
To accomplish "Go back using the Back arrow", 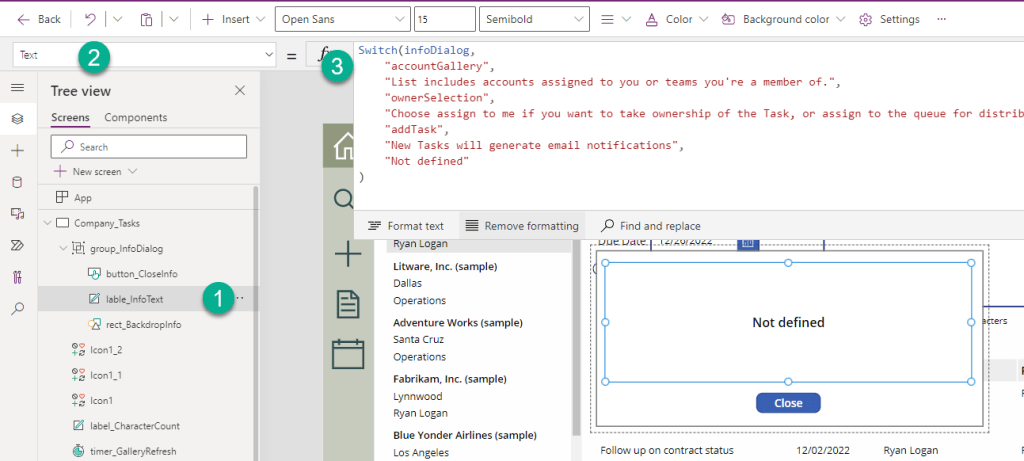I will [39, 20].
